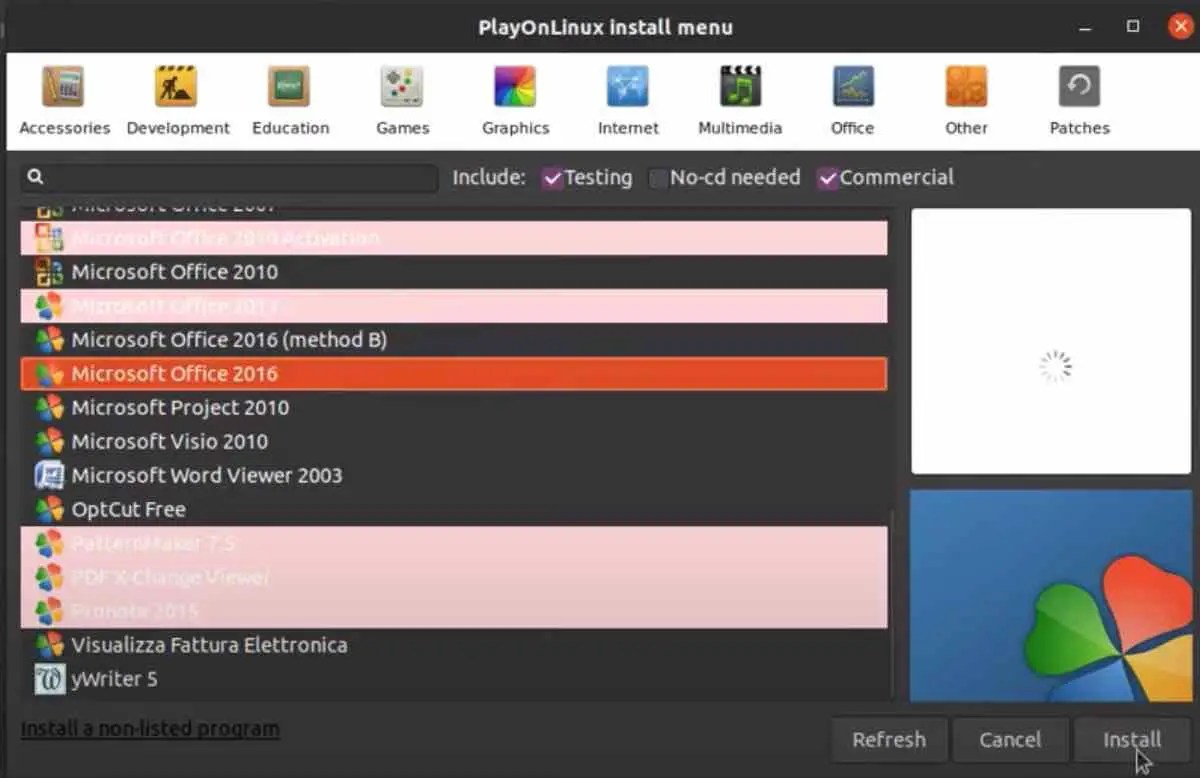The height and width of the screenshot is (778, 1200).
Task: Click the Refresh button
Action: click(888, 740)
